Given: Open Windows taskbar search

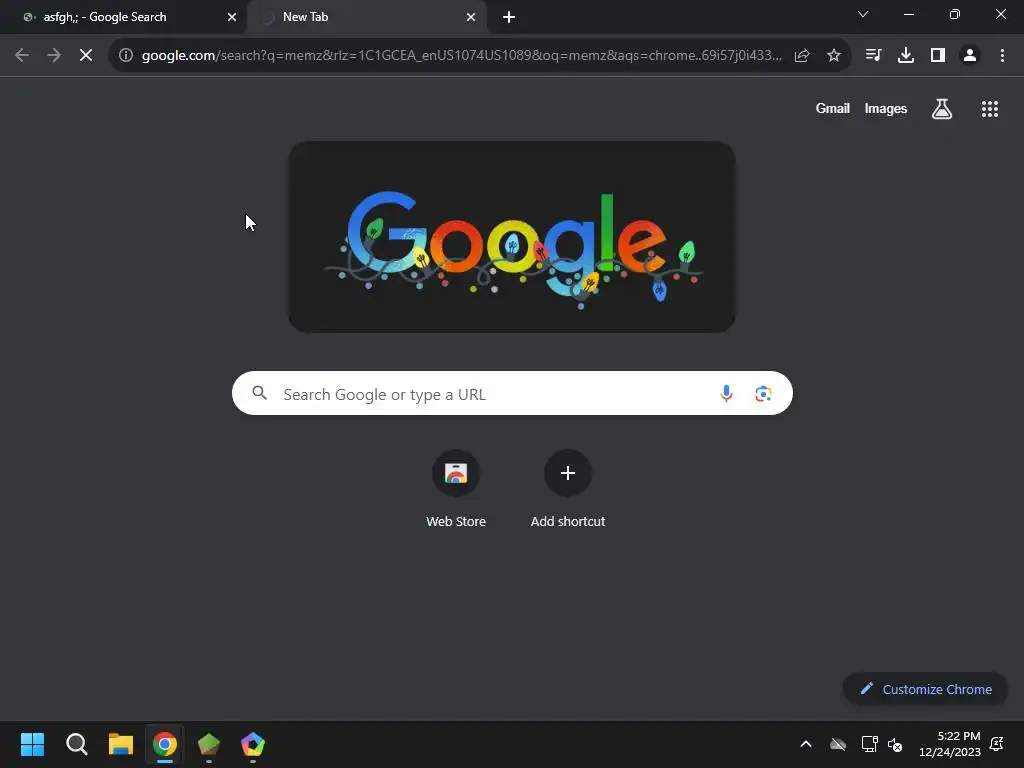Looking at the screenshot, I should click(x=77, y=744).
